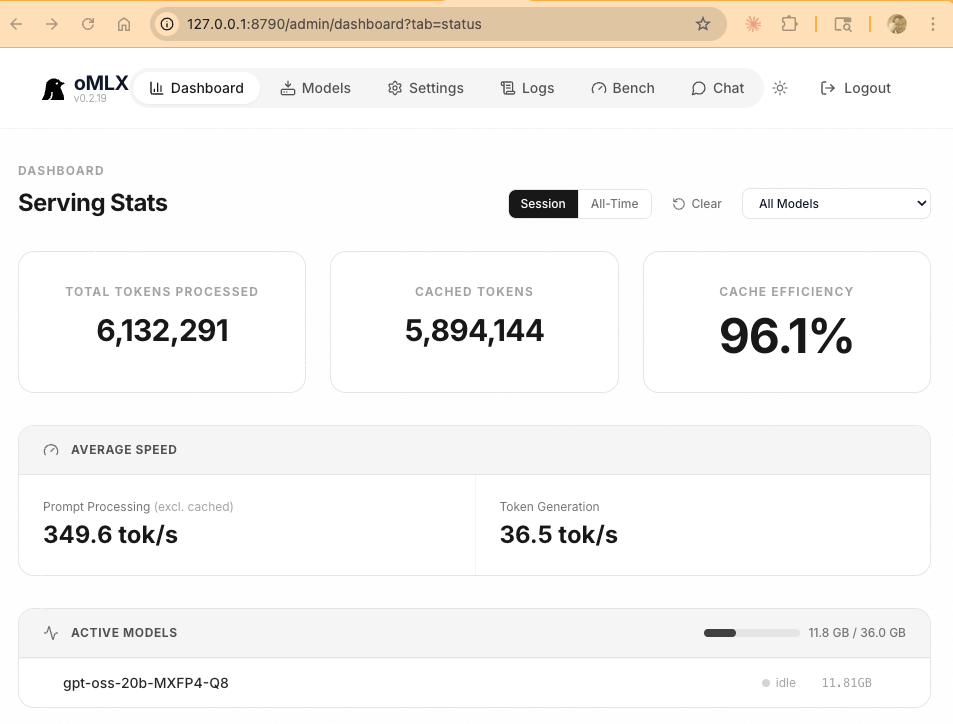Open the browser three-dot menu

point(933,24)
